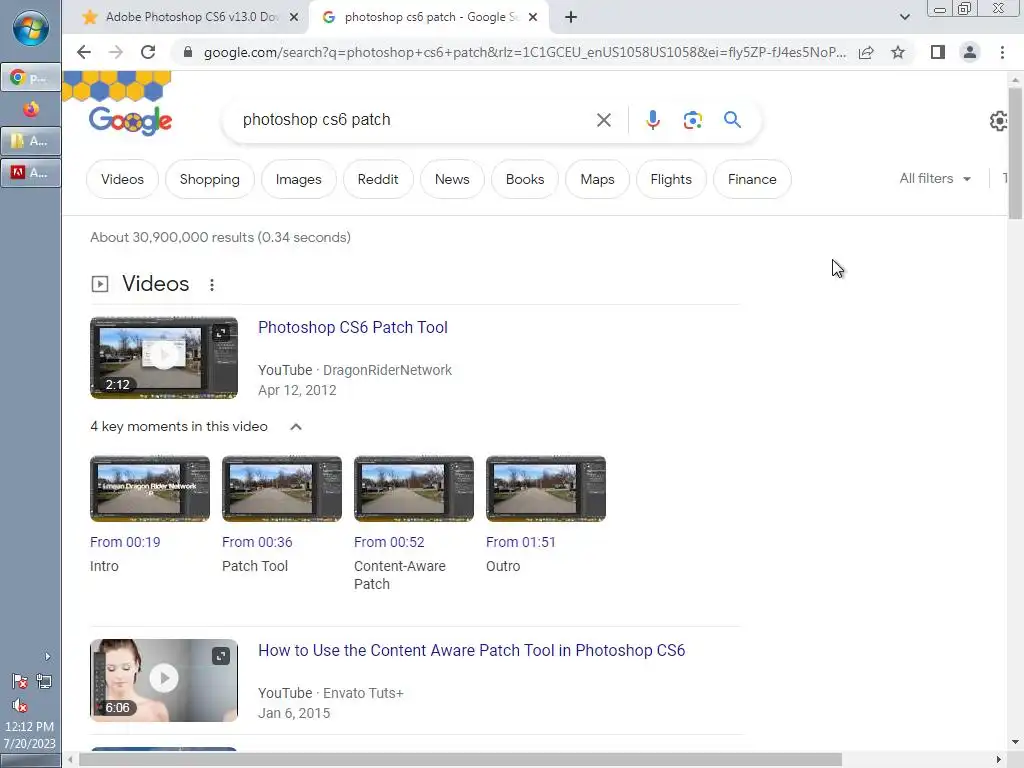1024x768 pixels.
Task: Open the Chrome profile avatar menu
Action: click(970, 52)
